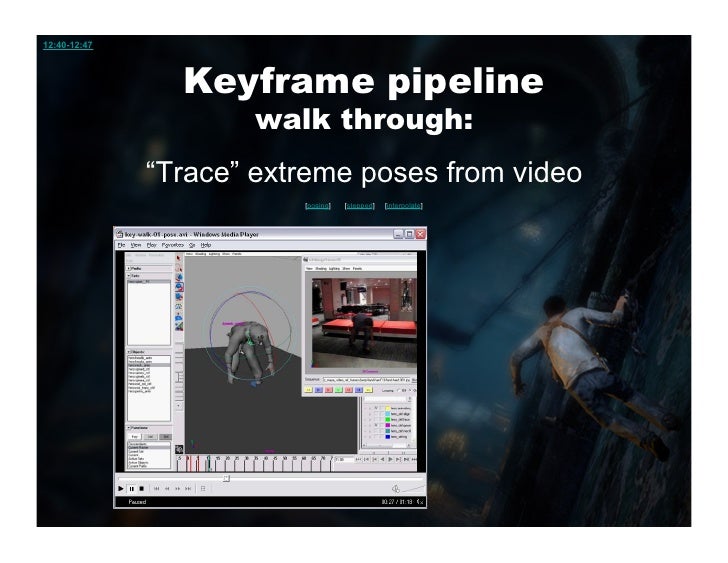728x563 pixels.
Task: Skip to previous track in Media Player
Action: click(x=156, y=488)
